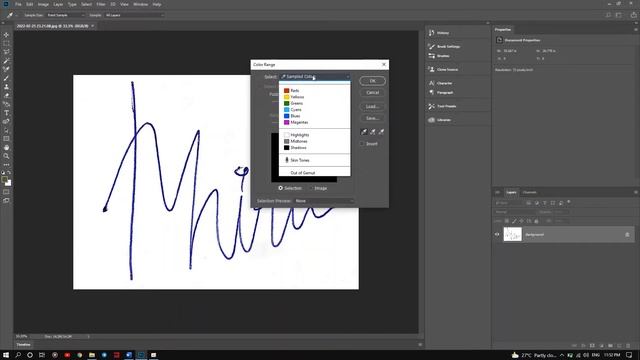Image resolution: width=640 pixels, height=360 pixels.
Task: Choose Magentas from the Select list
Action: [314, 122]
